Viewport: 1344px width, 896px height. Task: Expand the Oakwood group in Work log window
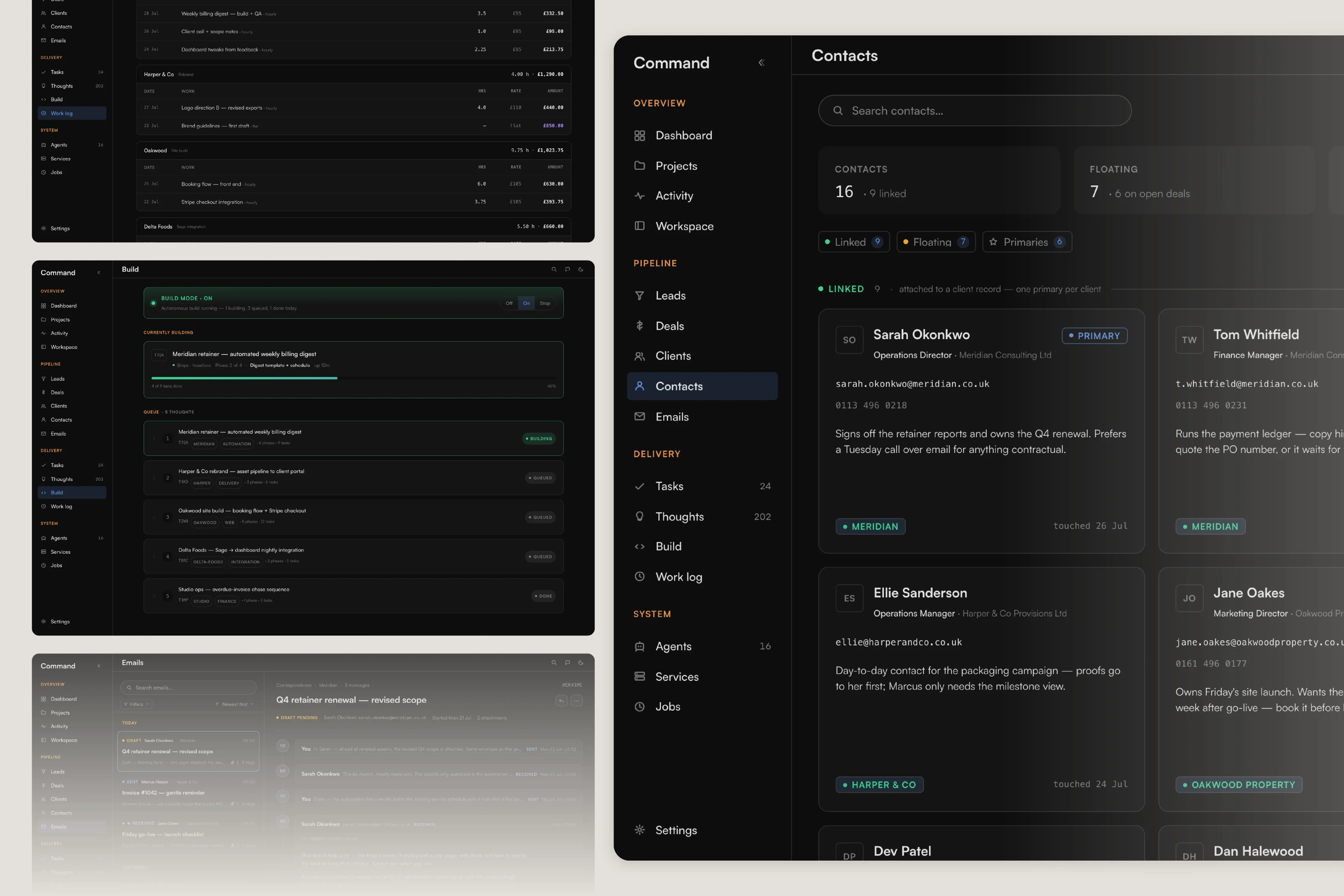pyautogui.click(x=353, y=150)
